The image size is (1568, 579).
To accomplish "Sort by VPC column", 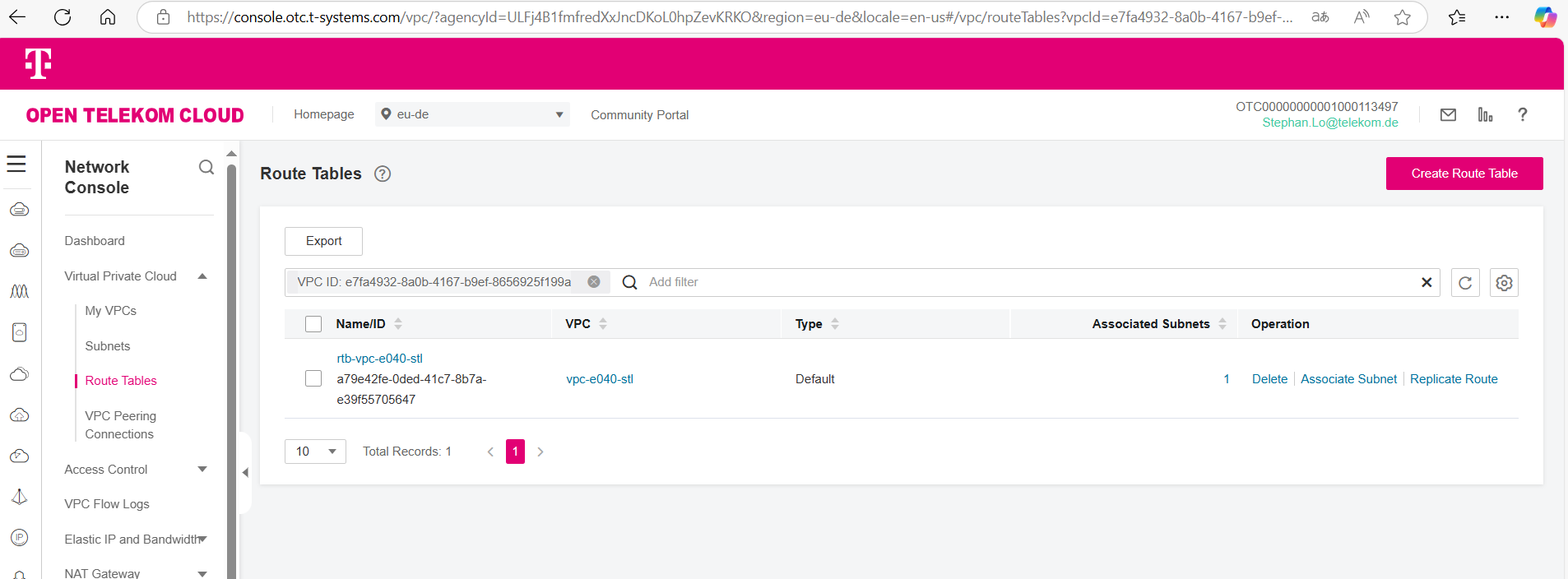I will (x=603, y=324).
